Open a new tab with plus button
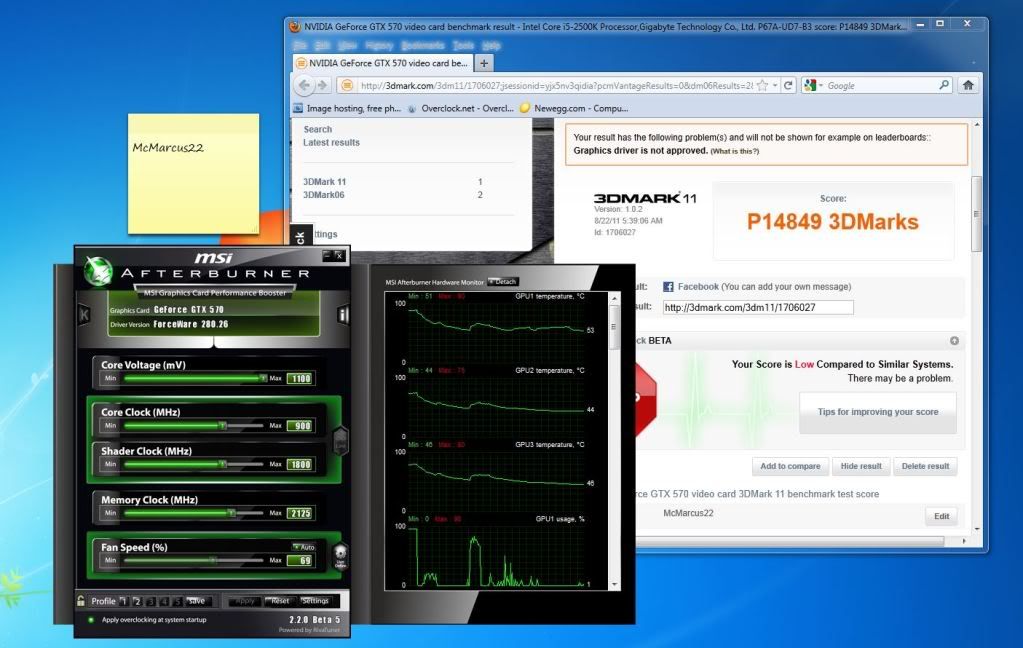Viewport: 1023px width, 648px height. click(484, 63)
